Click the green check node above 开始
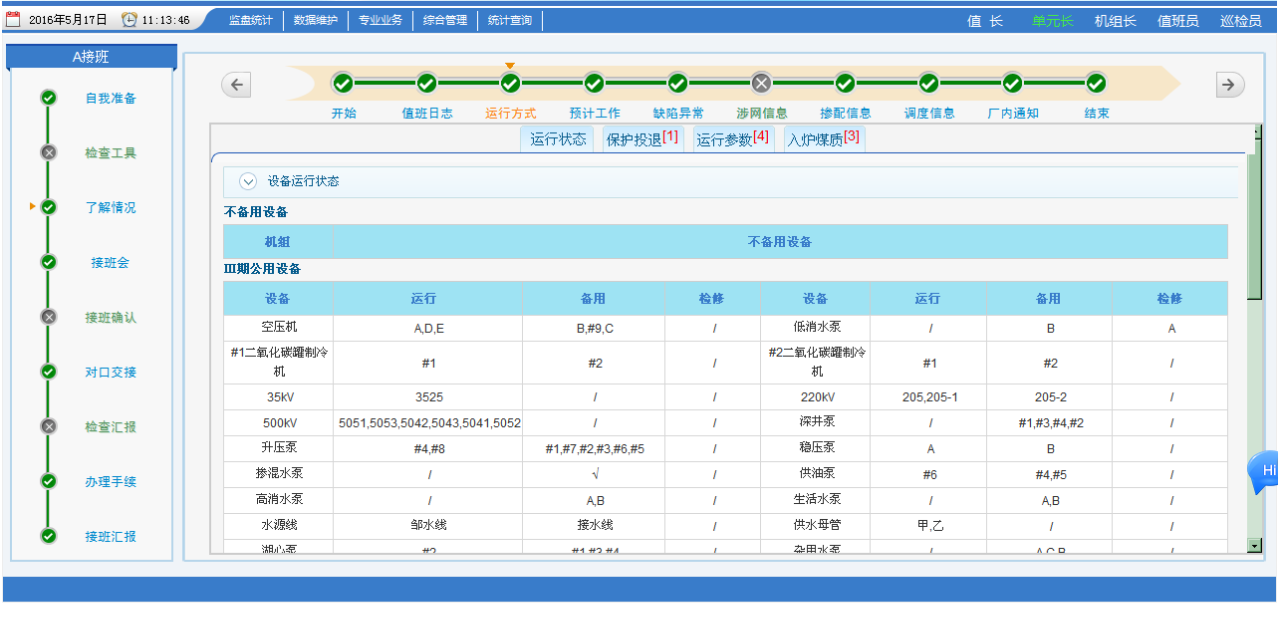Screen dimensions: 1280x625 [x=343, y=83]
